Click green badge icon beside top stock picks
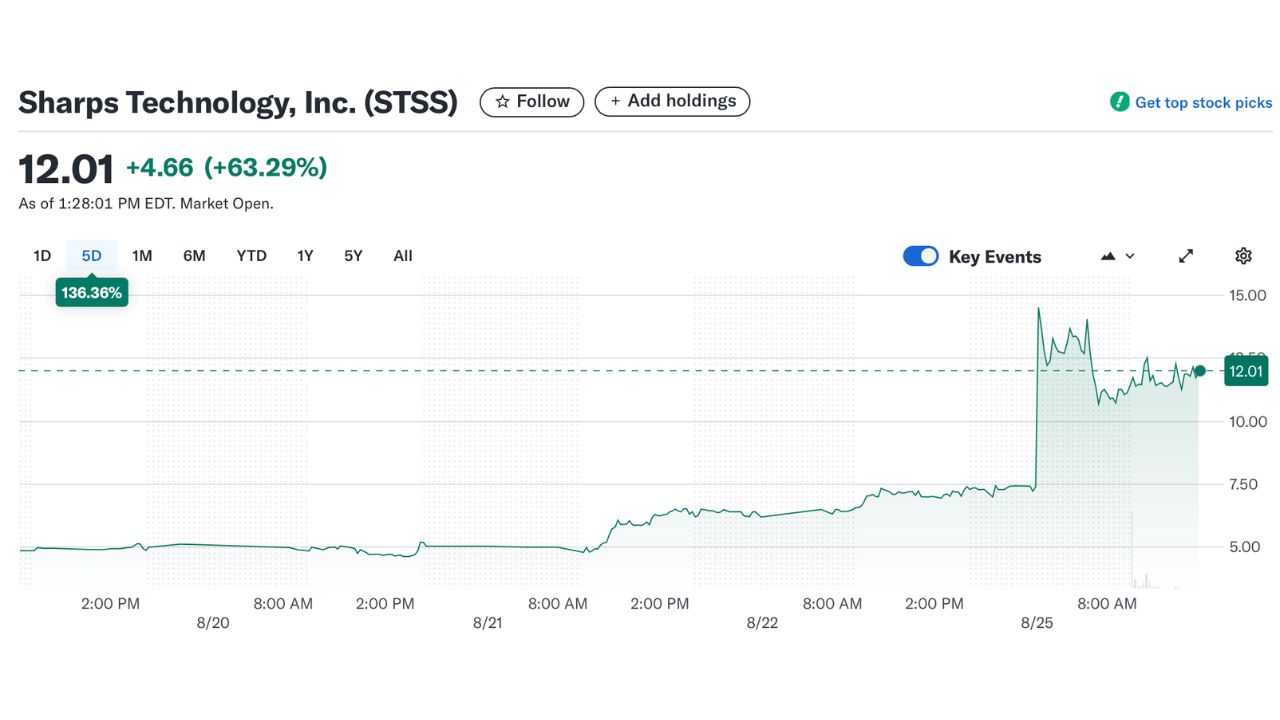This screenshot has height=720, width=1280. (x=1119, y=102)
